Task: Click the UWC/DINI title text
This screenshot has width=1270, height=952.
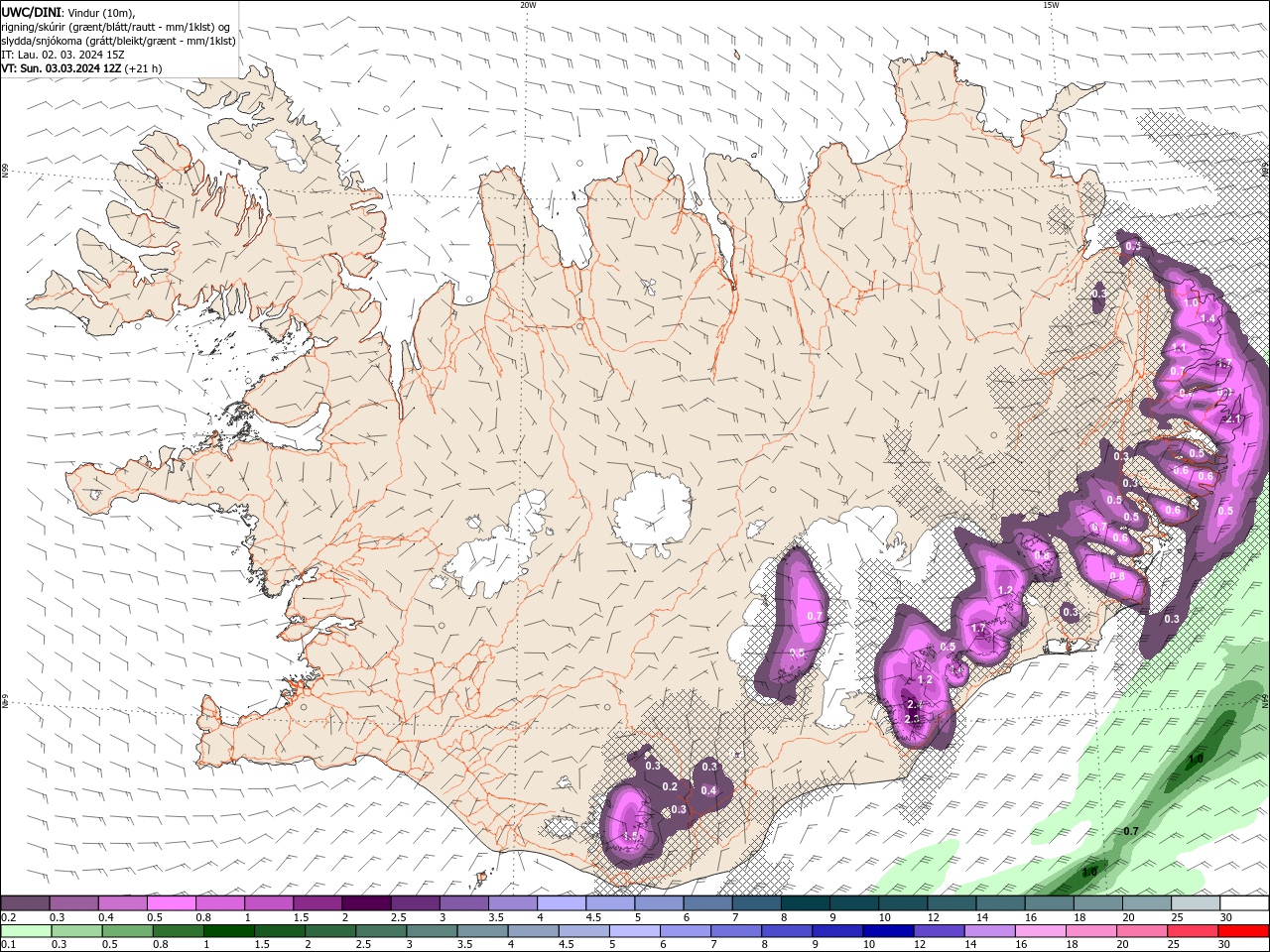Action: pos(32,12)
